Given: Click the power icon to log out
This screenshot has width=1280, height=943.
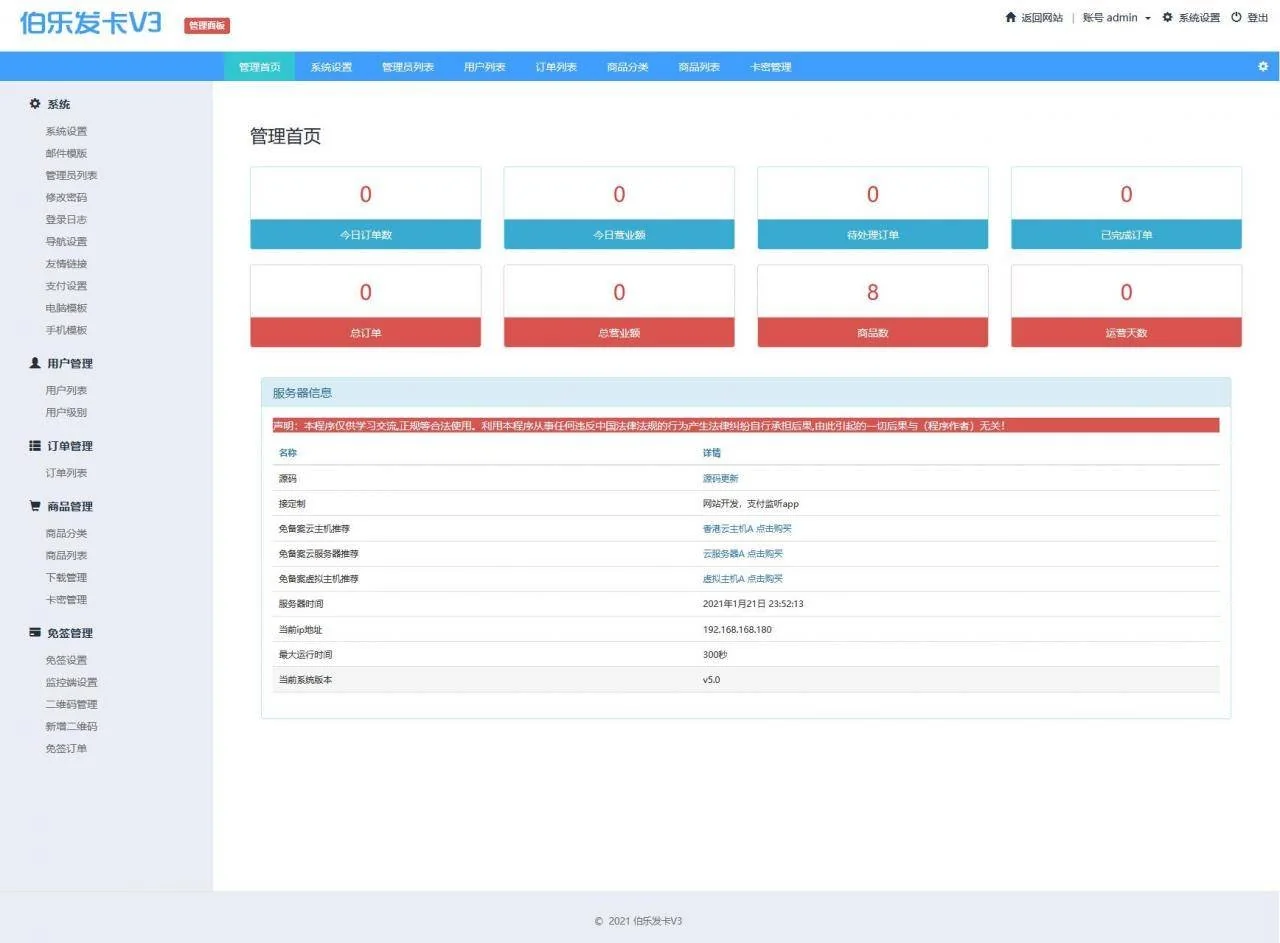Looking at the screenshot, I should (1239, 17).
